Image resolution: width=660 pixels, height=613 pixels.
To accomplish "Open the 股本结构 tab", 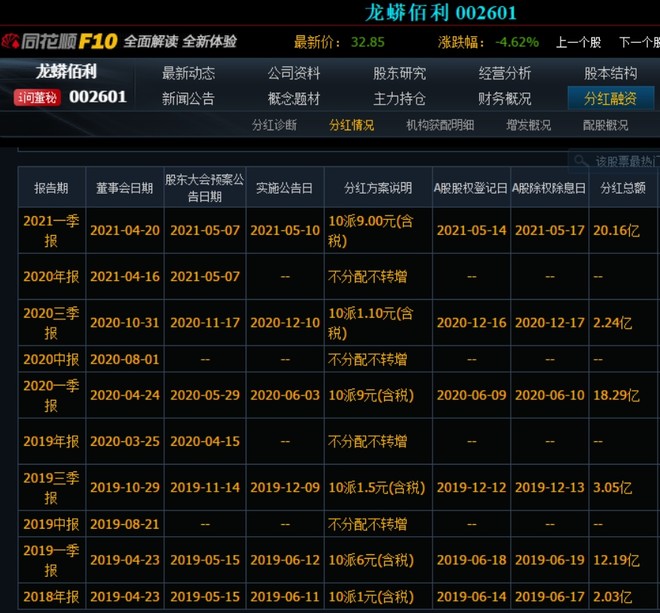I will coord(610,73).
